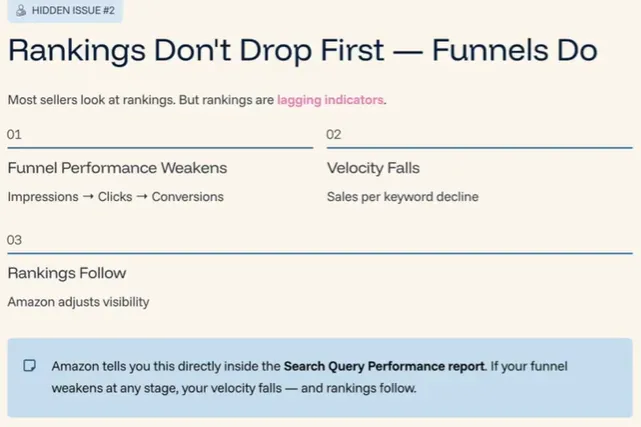Click the divider line under step 03

pyautogui.click(x=320, y=254)
